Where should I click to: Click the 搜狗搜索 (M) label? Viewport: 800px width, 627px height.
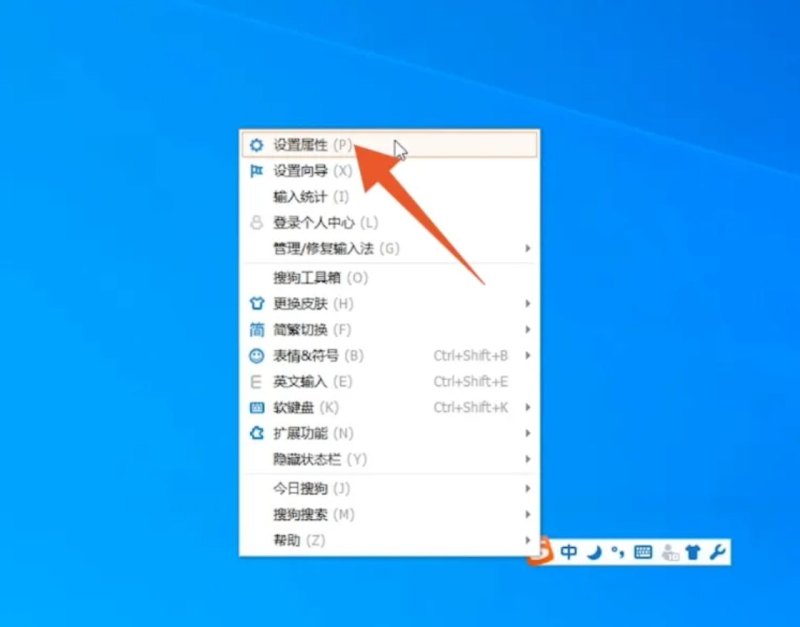(314, 514)
